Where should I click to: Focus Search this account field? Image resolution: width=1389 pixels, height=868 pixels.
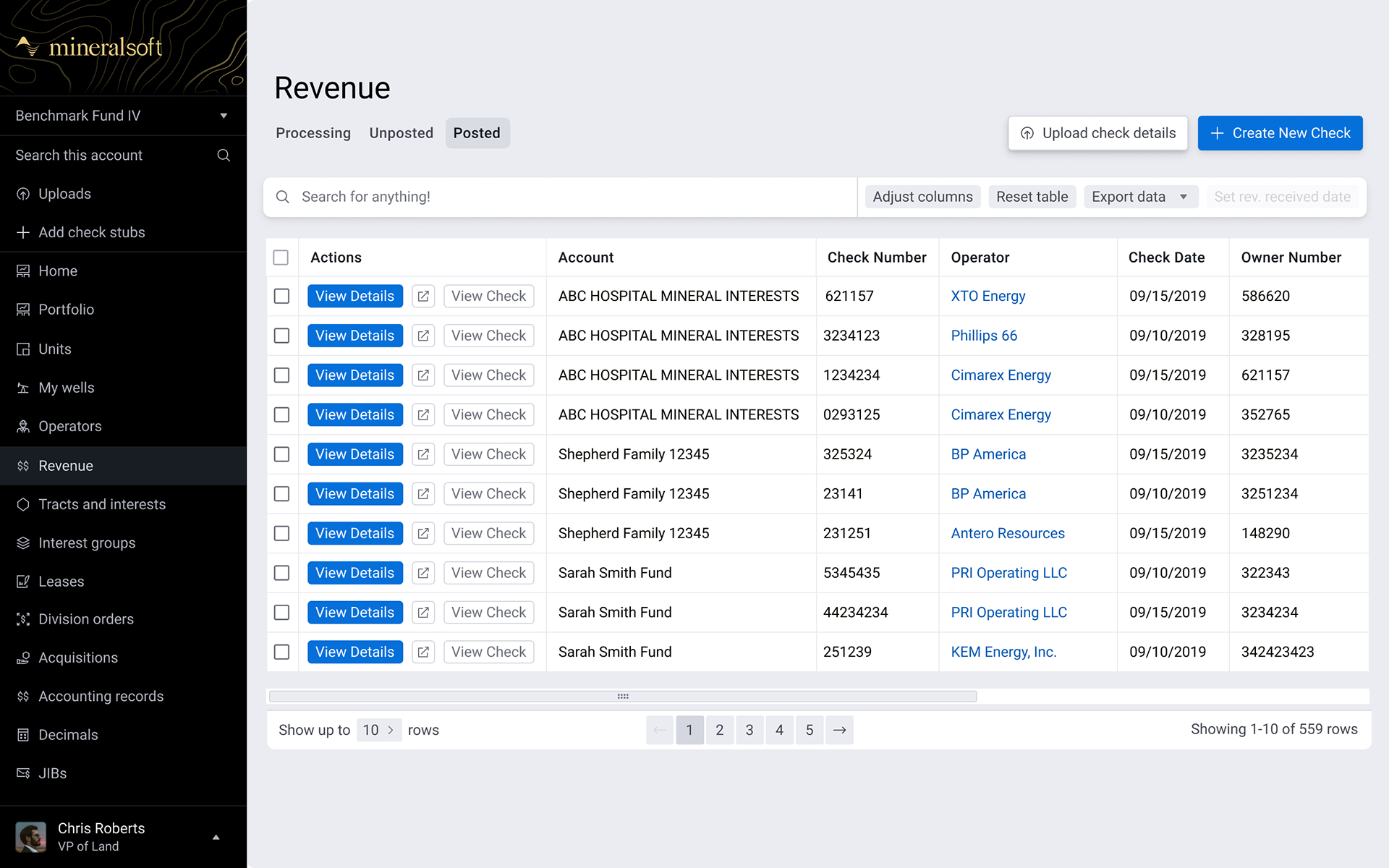click(x=123, y=156)
